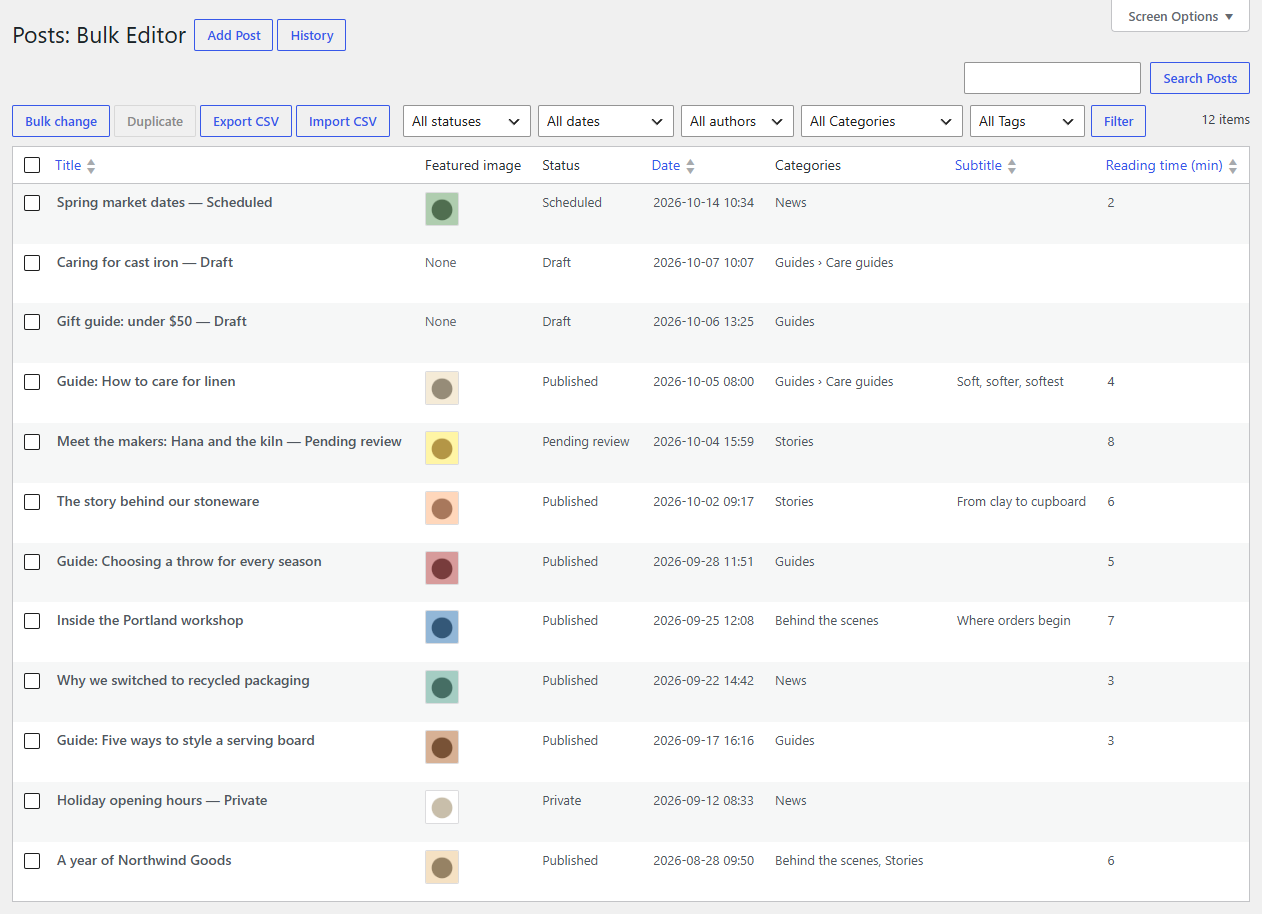Click the date 2026-10-02 09:17
The width and height of the screenshot is (1262, 914).
tap(704, 501)
